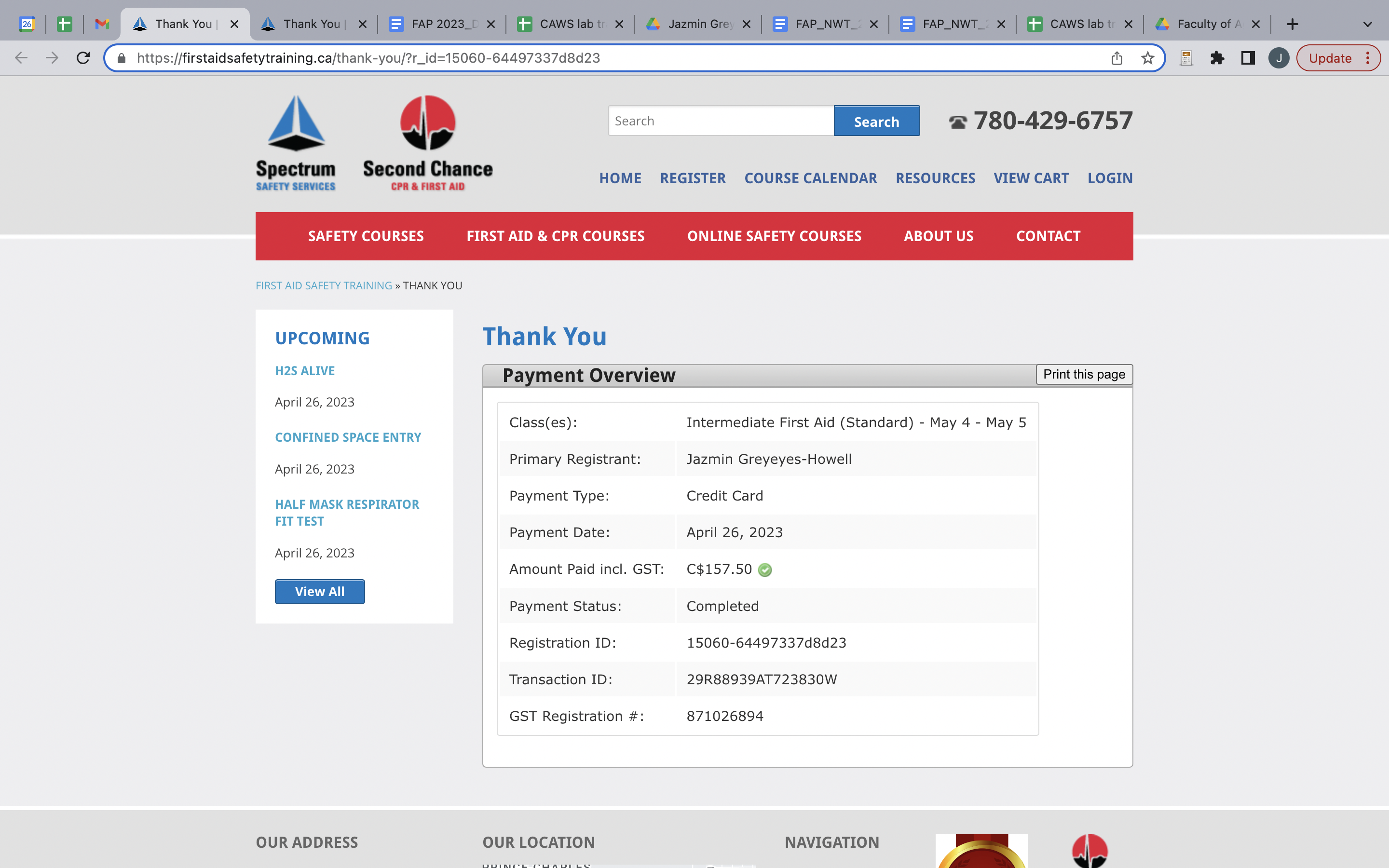Click the blue Search button
1389x868 pixels.
876,121
